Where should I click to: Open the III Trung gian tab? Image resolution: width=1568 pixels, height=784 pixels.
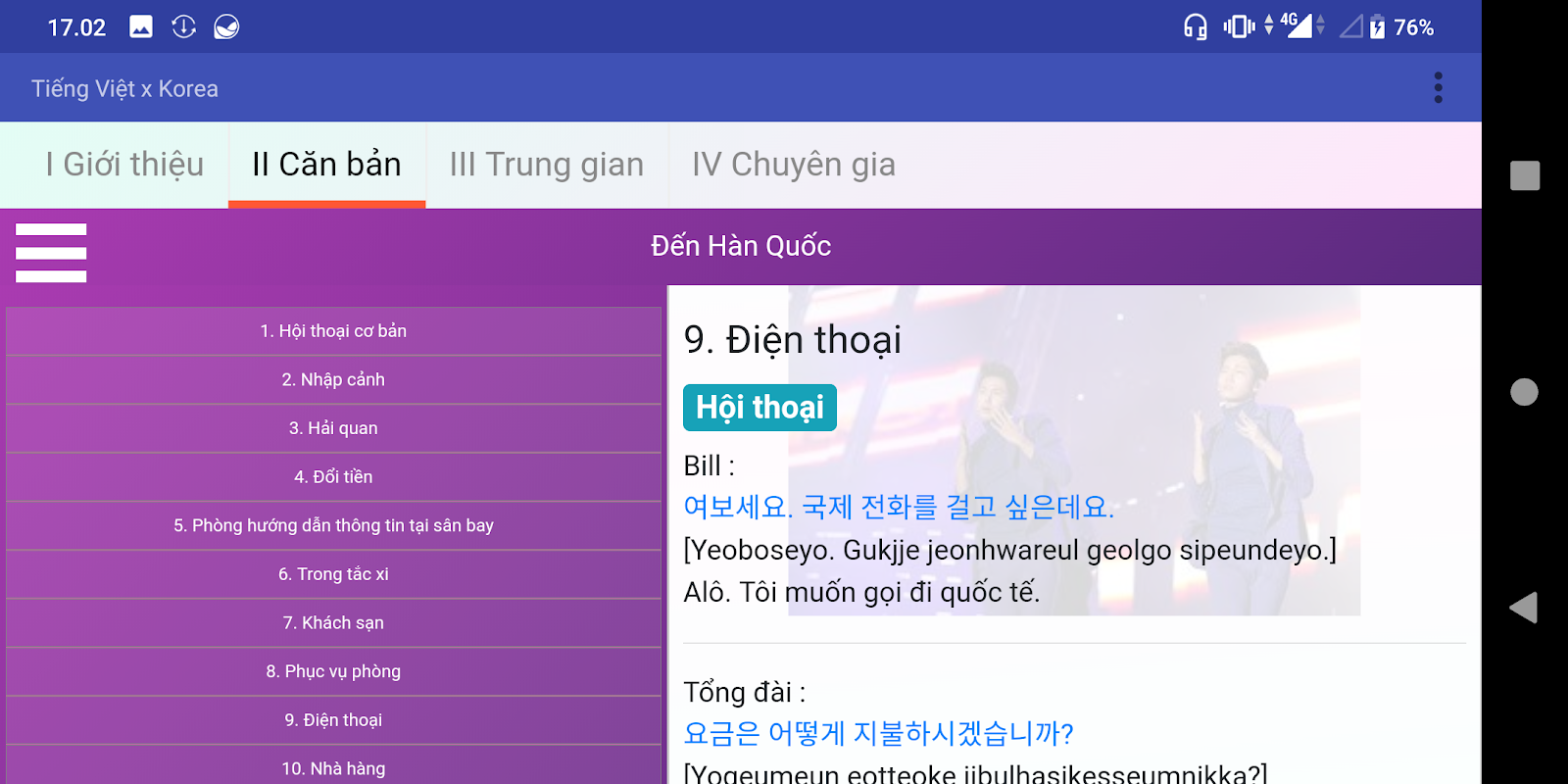click(x=547, y=165)
